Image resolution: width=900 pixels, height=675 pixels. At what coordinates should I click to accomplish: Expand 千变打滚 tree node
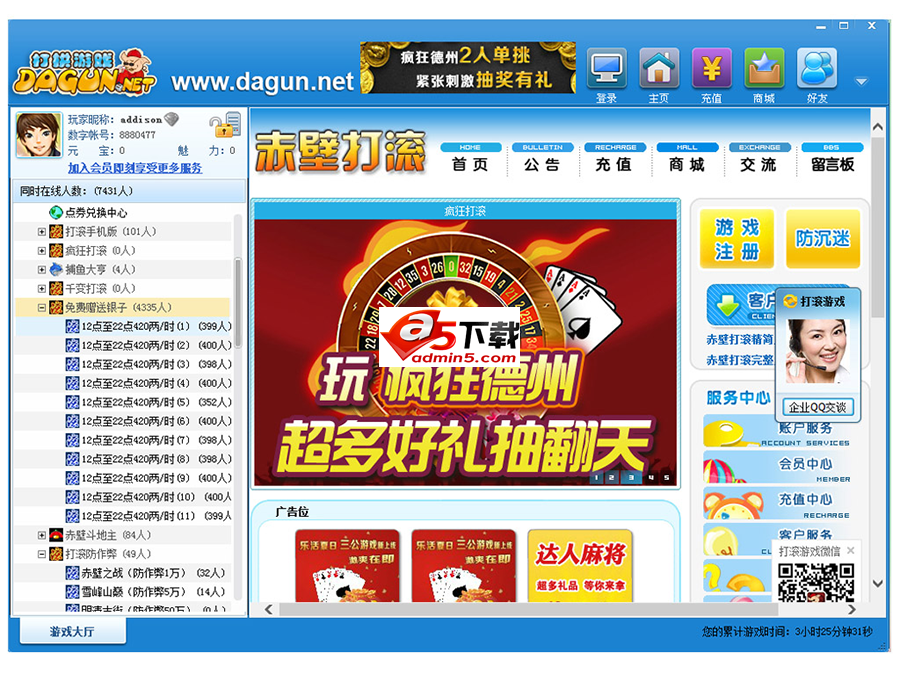click(x=41, y=289)
